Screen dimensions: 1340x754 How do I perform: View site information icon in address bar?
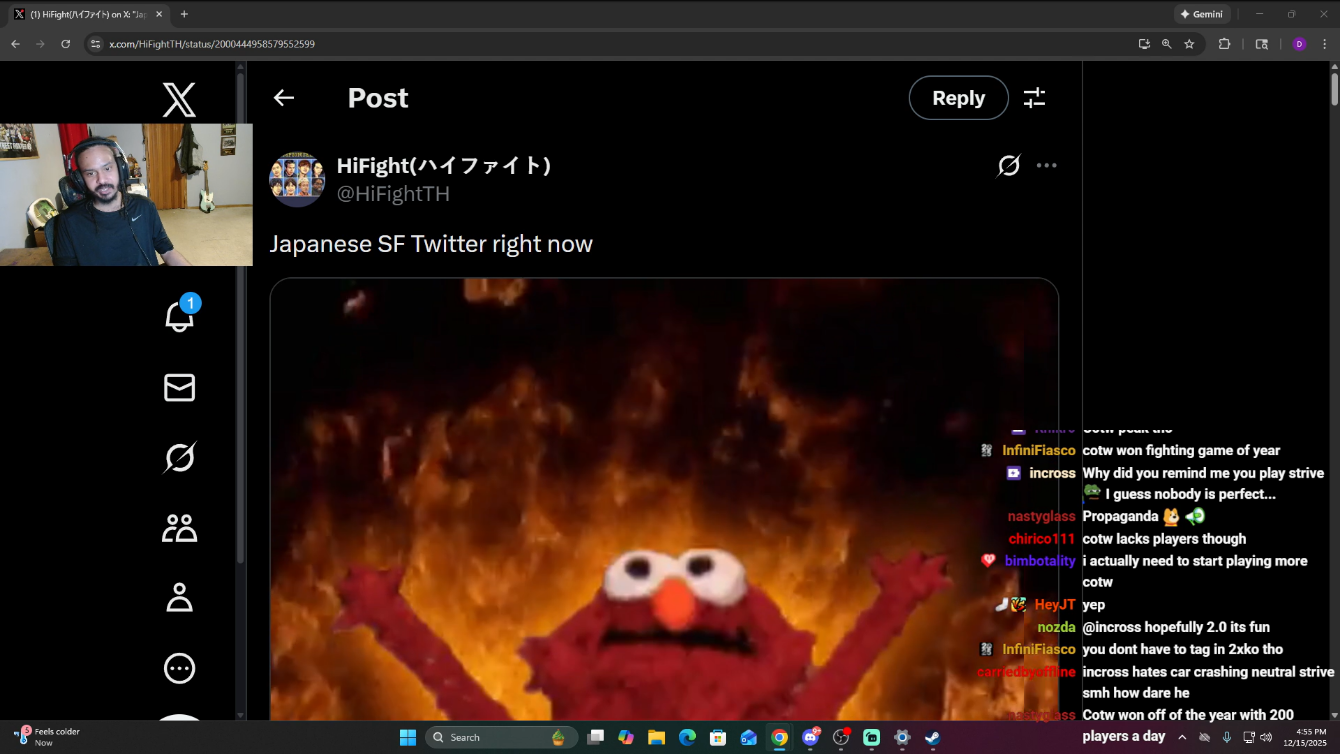point(96,44)
